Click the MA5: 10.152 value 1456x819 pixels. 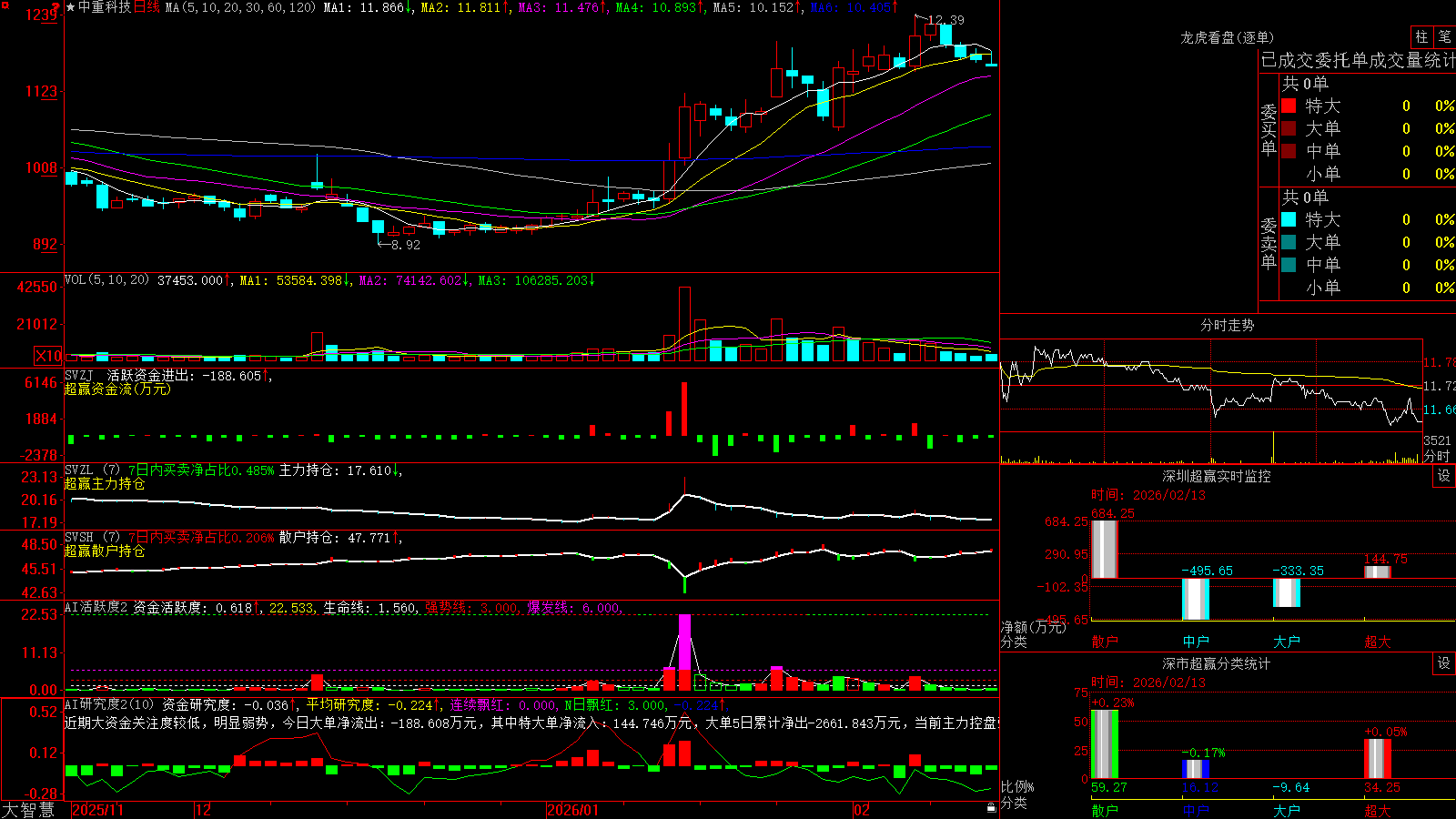[754, 7]
